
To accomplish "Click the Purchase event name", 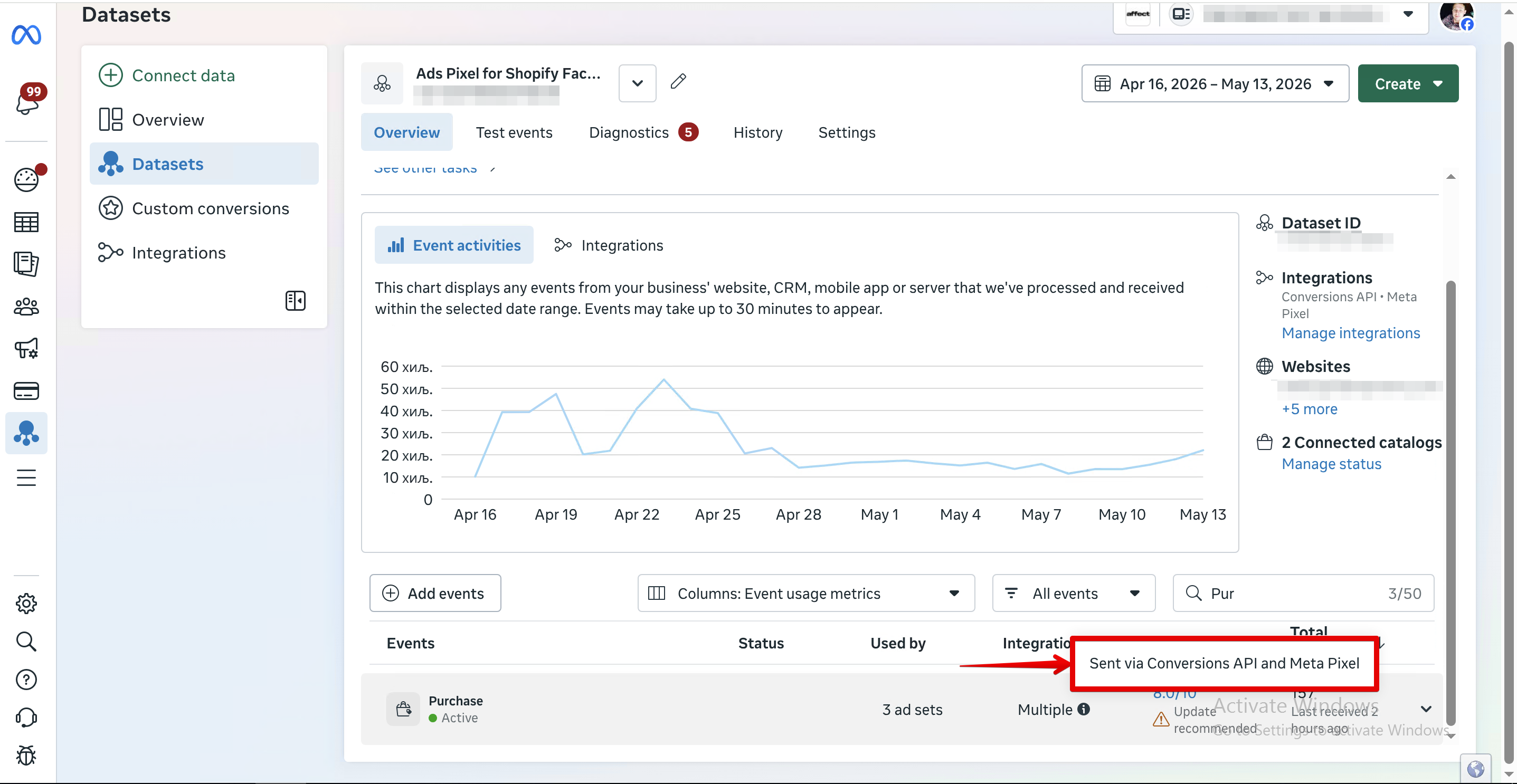I will pyautogui.click(x=455, y=701).
